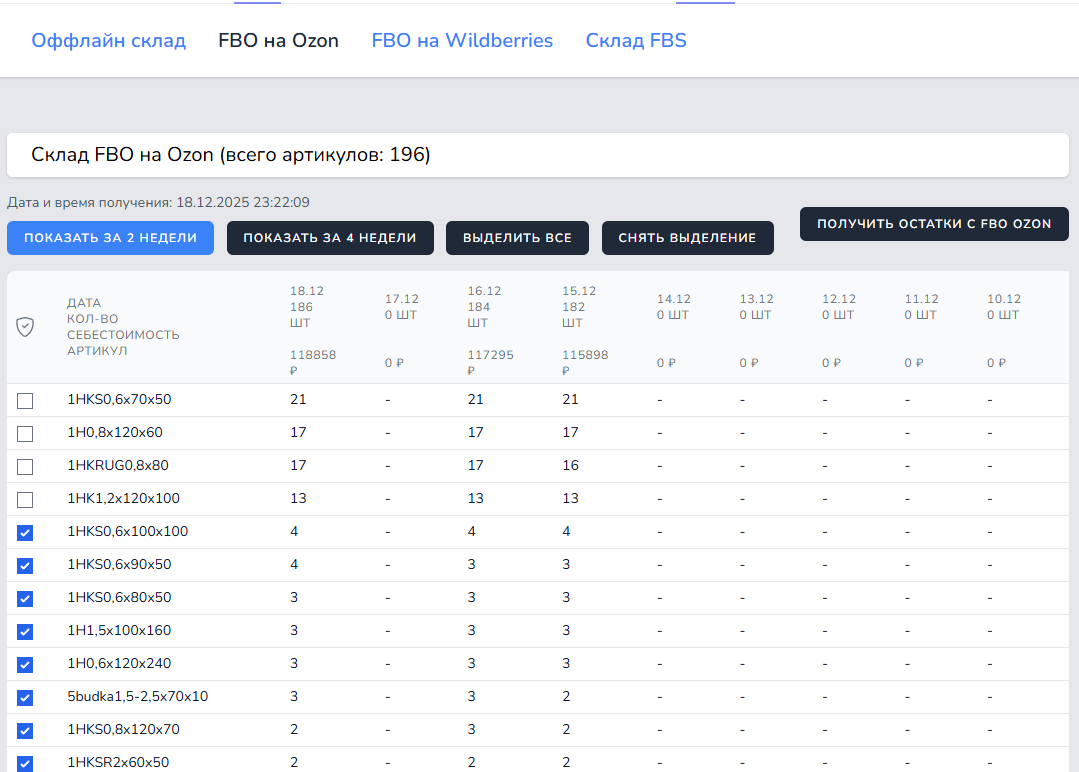This screenshot has height=772, width=1079.
Task: Toggle off the 5budka1,5-2,5x70x10 checkbox
Action: click(25, 698)
